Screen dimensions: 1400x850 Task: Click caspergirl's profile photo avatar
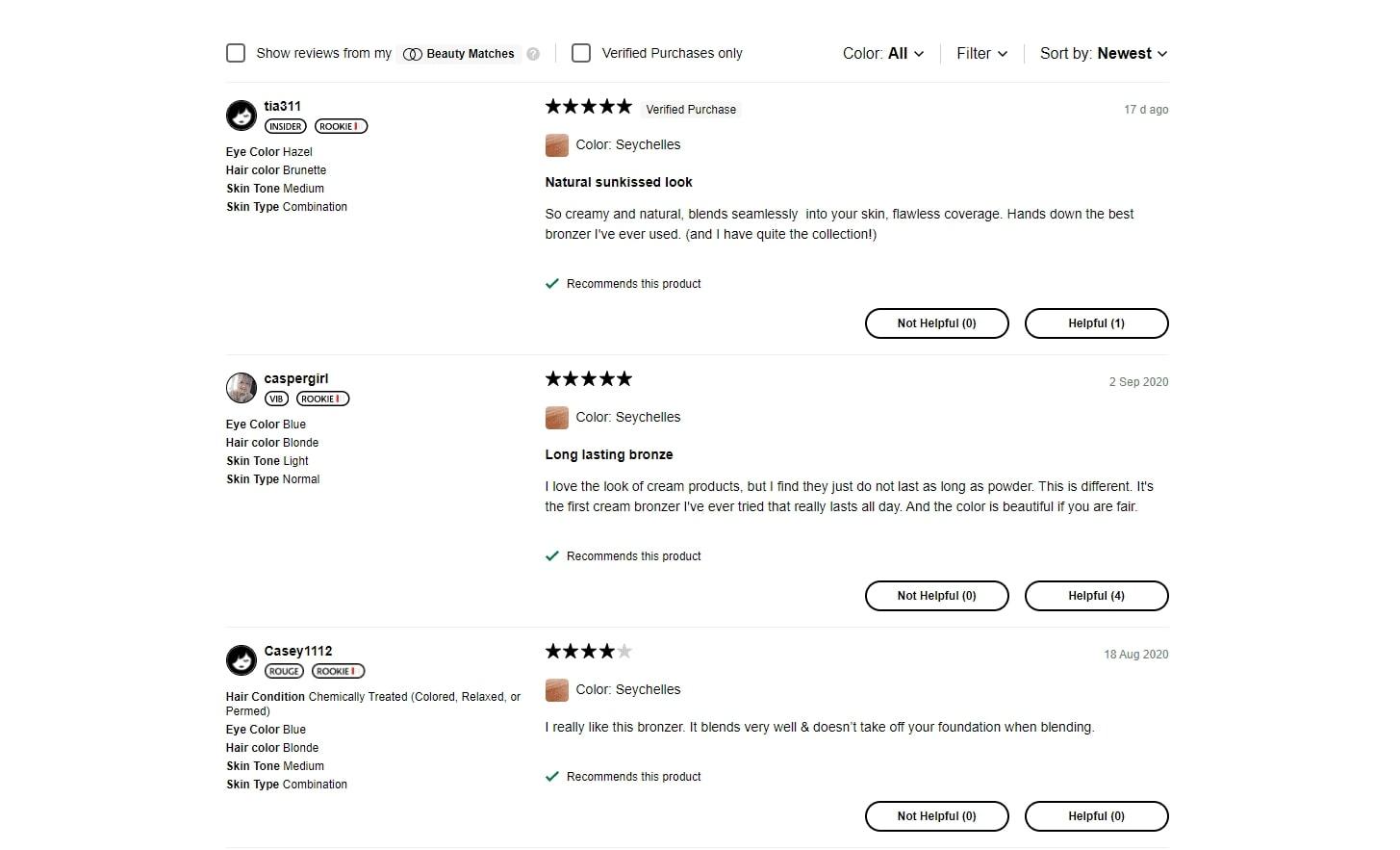[x=241, y=388]
